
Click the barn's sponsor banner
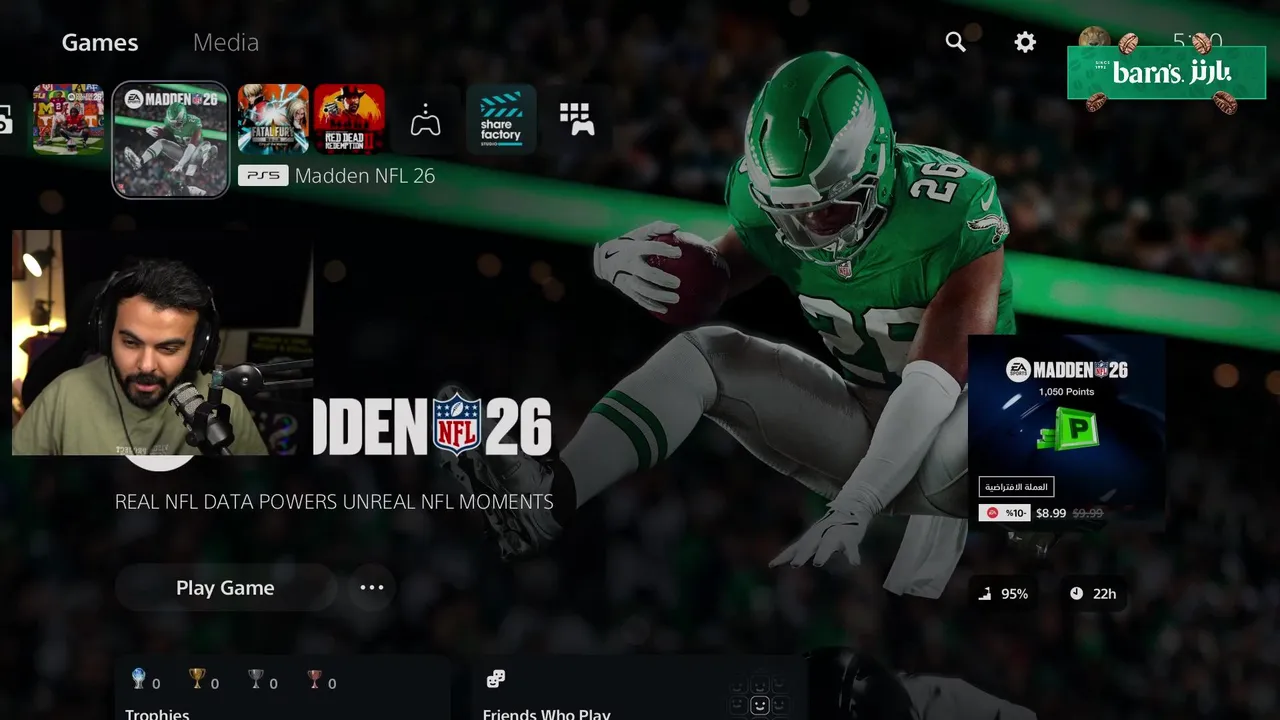click(x=1166, y=73)
